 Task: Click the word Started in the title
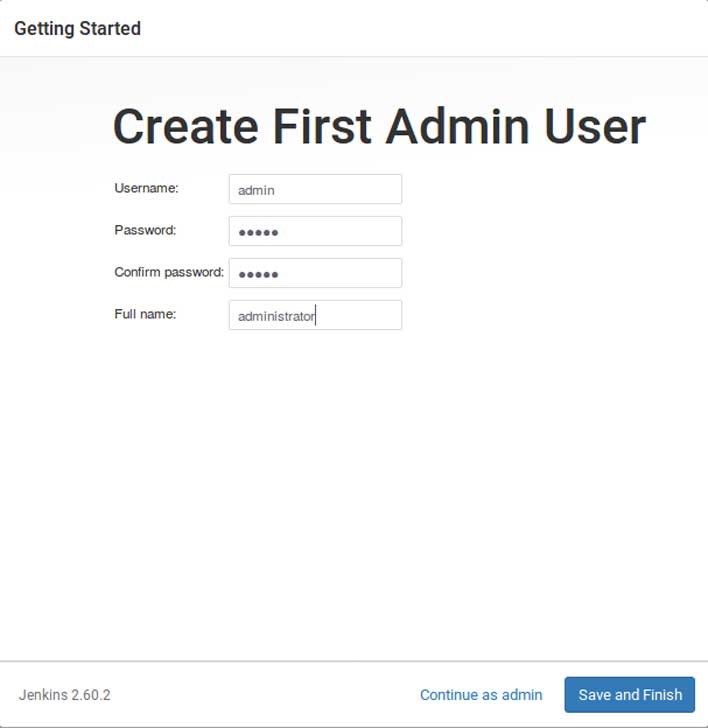pyautogui.click(x=109, y=29)
